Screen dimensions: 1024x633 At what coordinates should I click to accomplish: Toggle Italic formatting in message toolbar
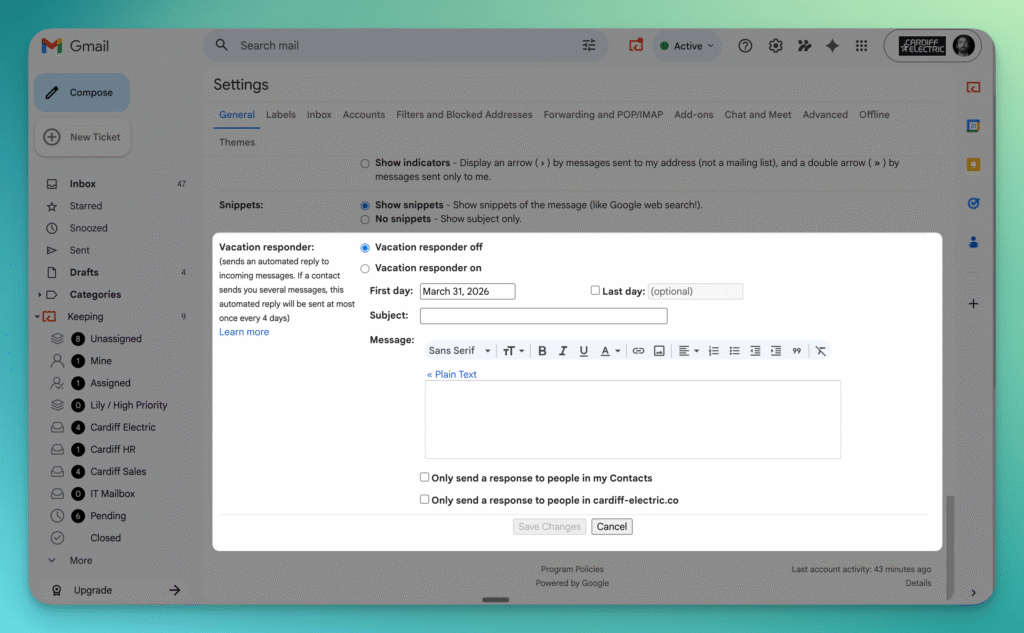pyautogui.click(x=562, y=351)
